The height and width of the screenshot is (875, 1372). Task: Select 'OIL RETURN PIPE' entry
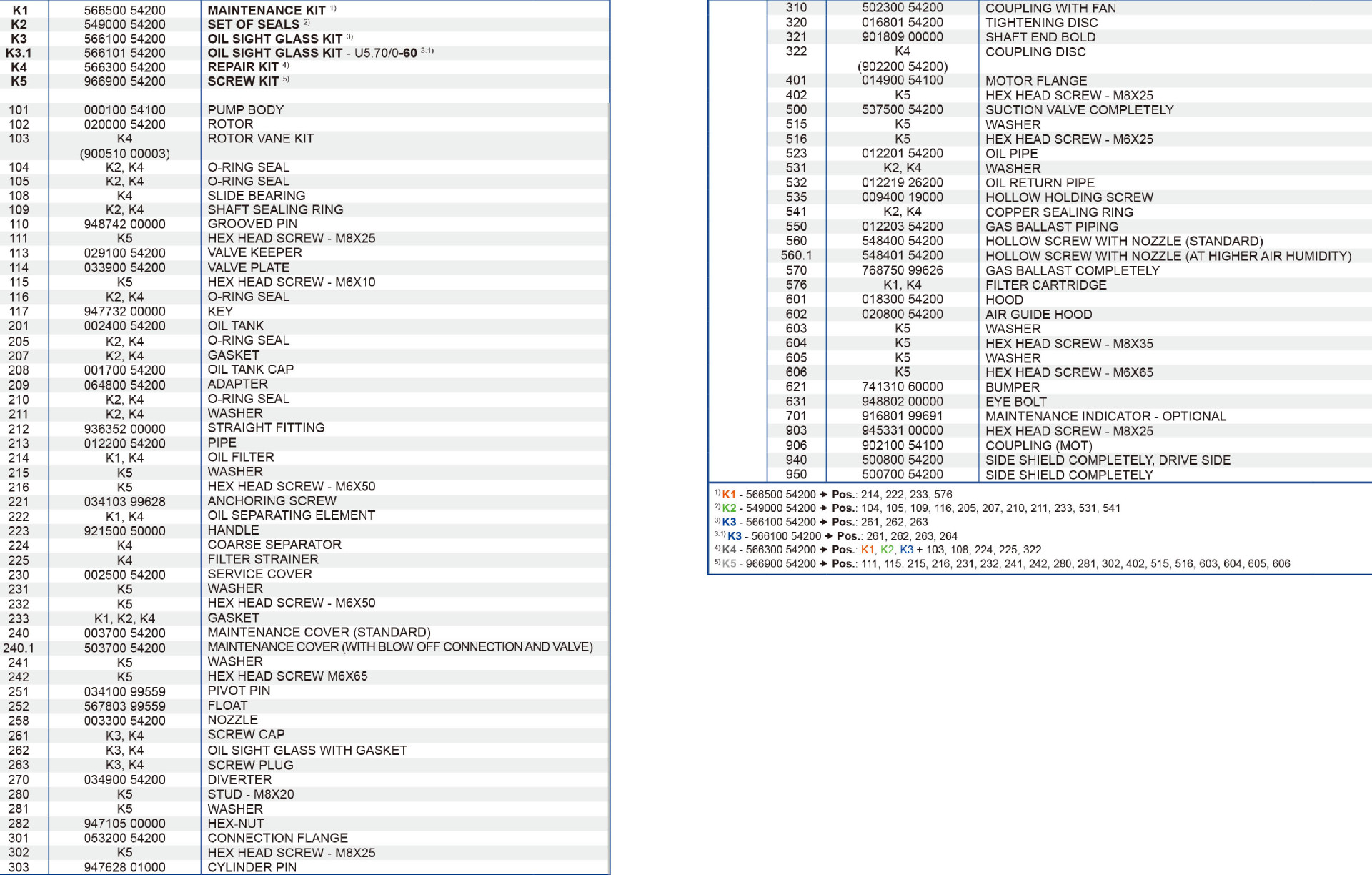pyautogui.click(x=1040, y=183)
